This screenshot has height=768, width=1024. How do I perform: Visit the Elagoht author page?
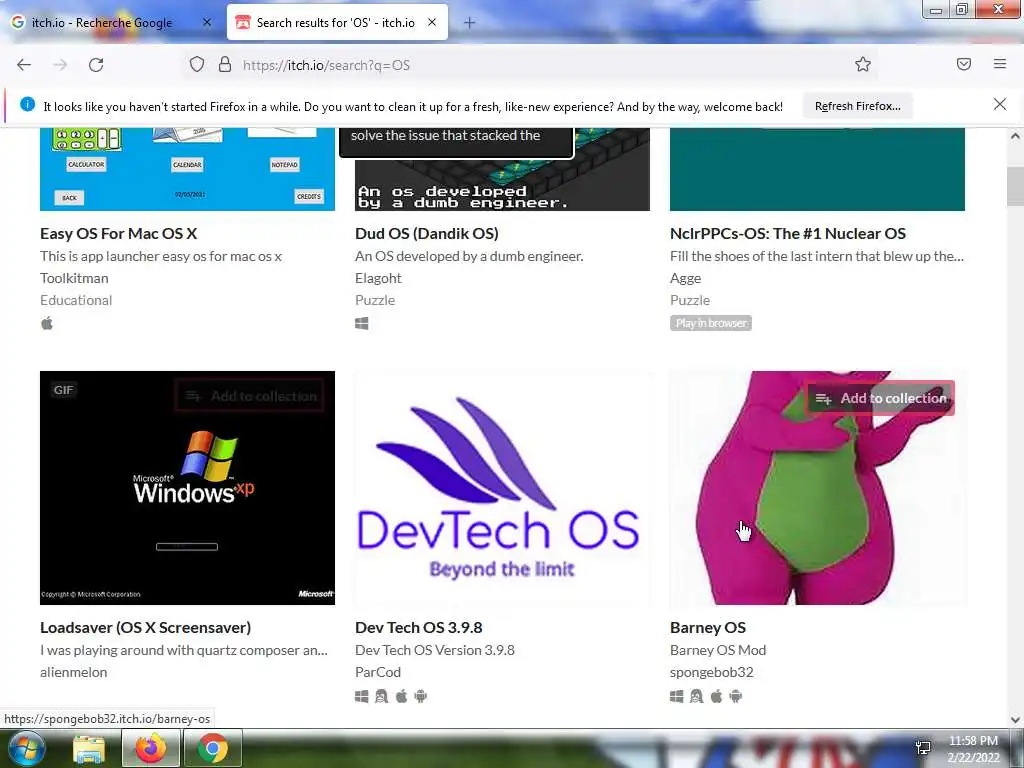[x=378, y=278]
